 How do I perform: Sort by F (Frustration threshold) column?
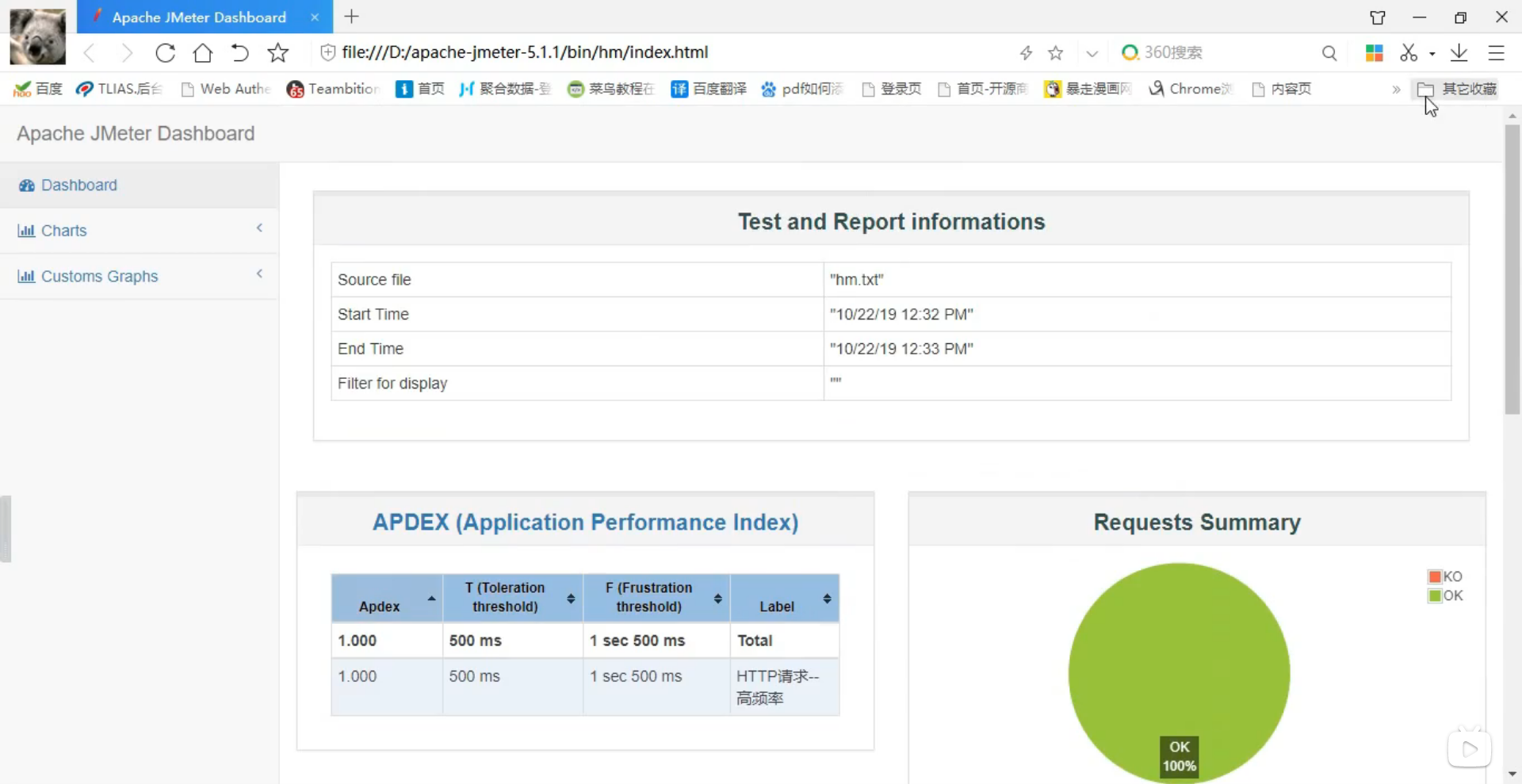point(656,598)
